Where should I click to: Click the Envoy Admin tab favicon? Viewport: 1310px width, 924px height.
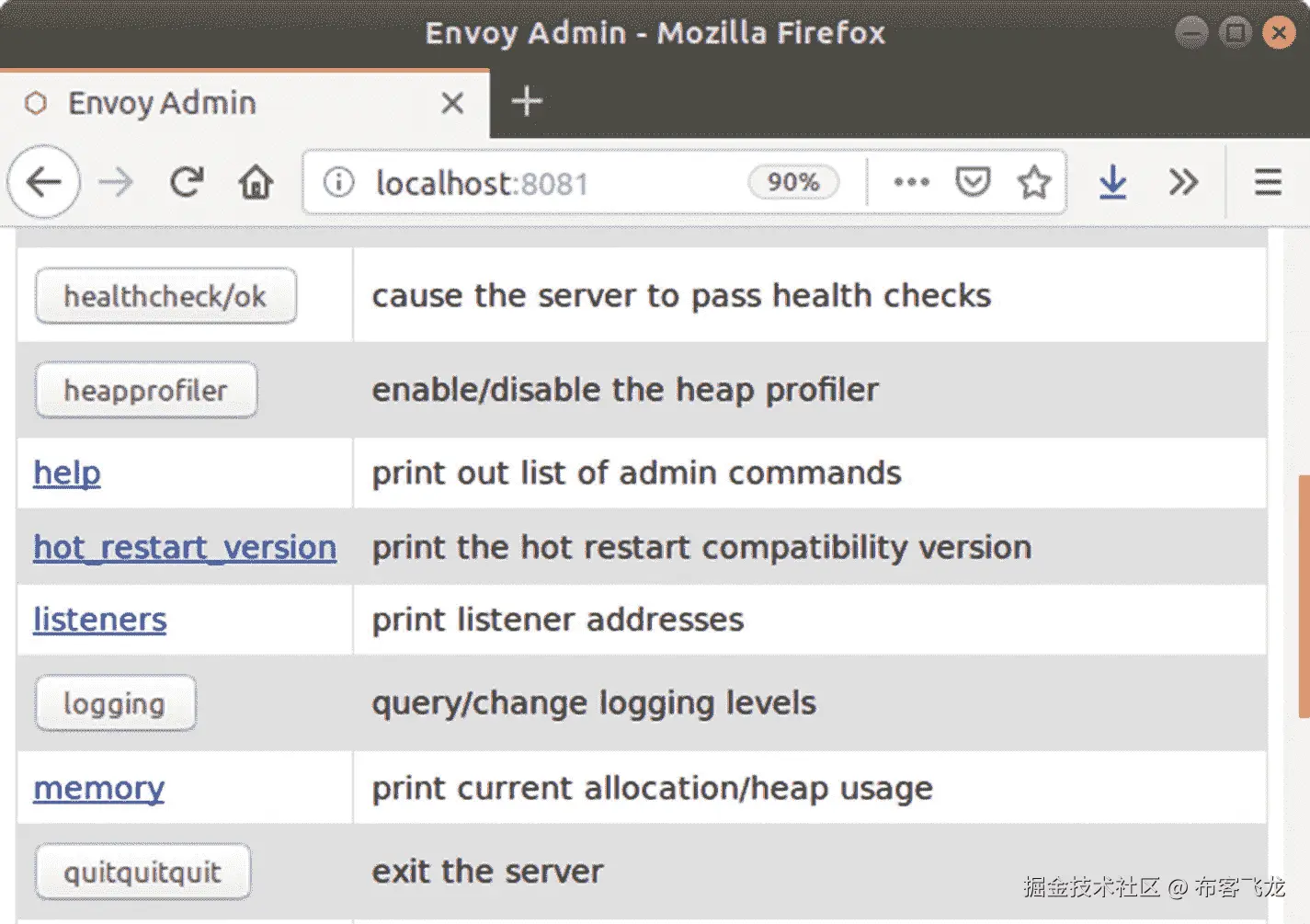point(36,102)
